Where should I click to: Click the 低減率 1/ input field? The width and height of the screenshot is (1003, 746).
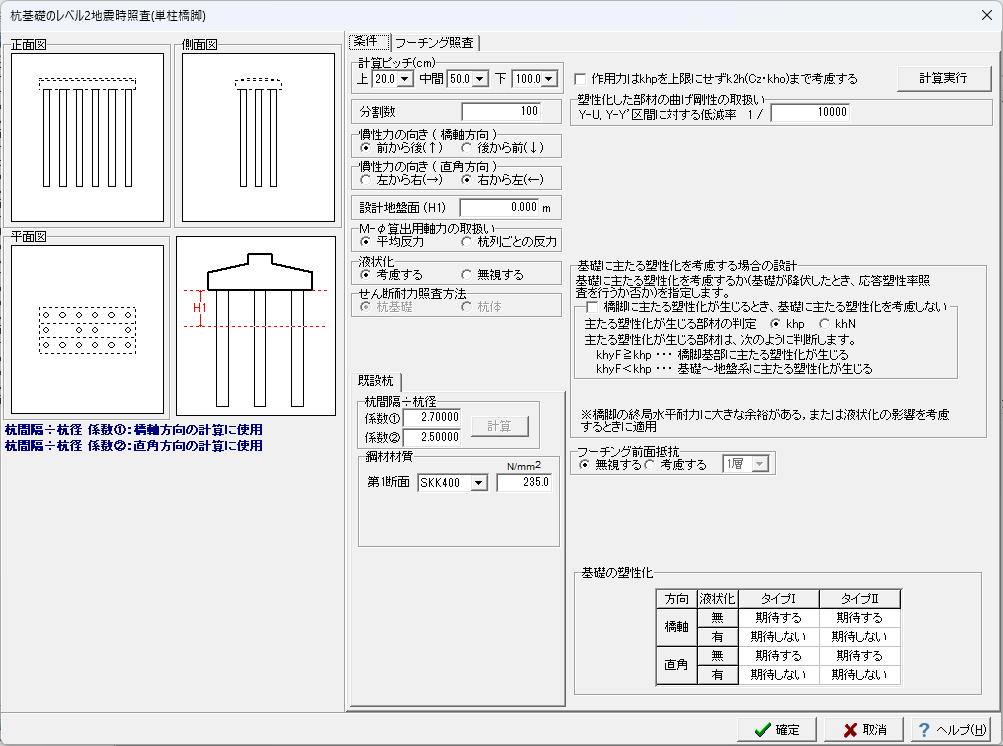click(810, 113)
